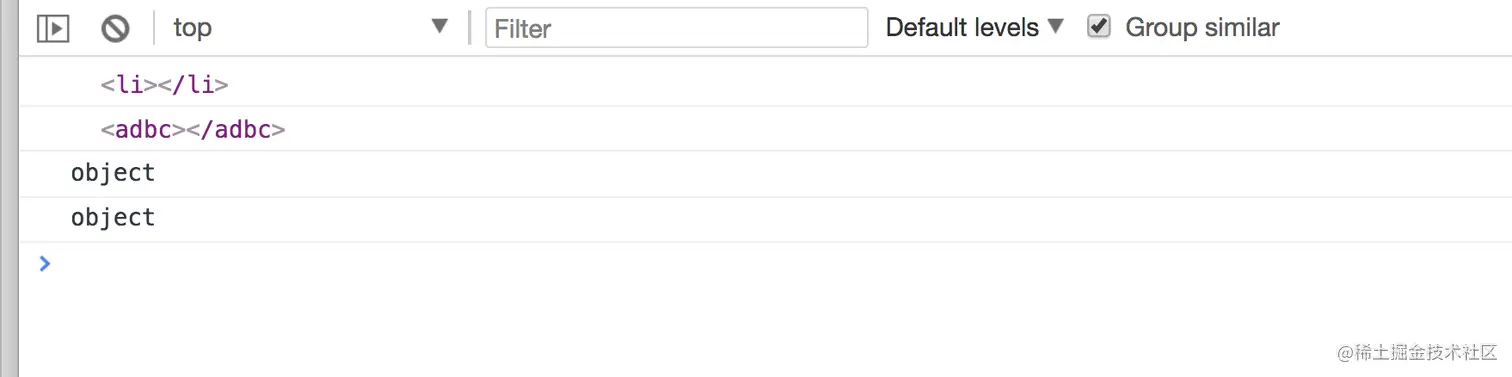Clear the console with the ban icon
The width and height of the screenshot is (1512, 377).
115,28
